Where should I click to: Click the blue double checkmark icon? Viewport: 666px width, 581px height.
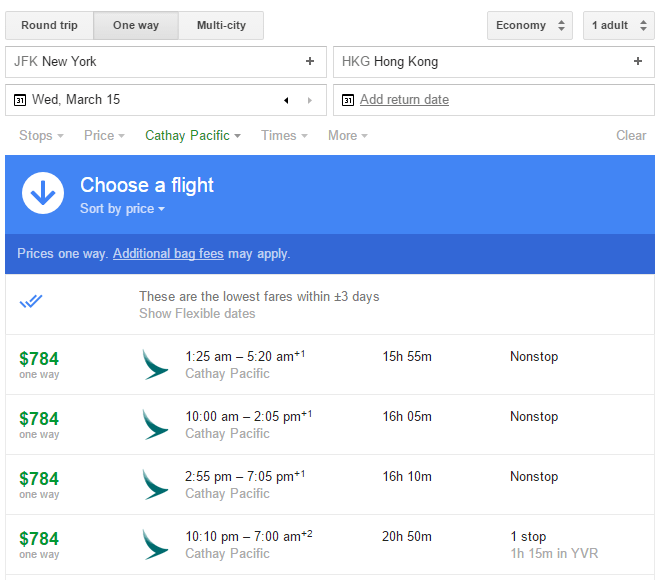31,302
